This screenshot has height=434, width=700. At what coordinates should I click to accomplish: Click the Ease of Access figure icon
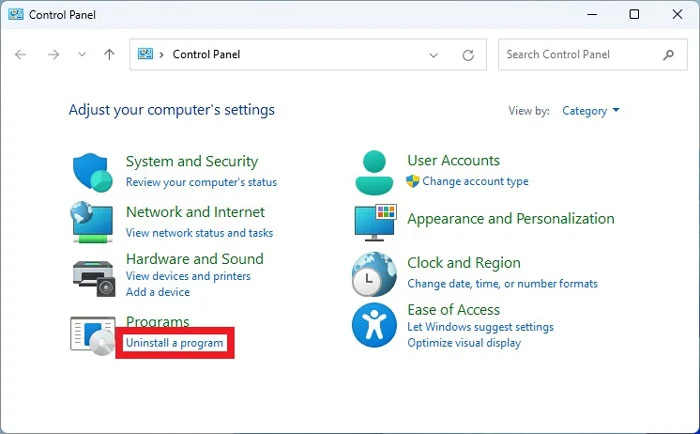click(374, 325)
